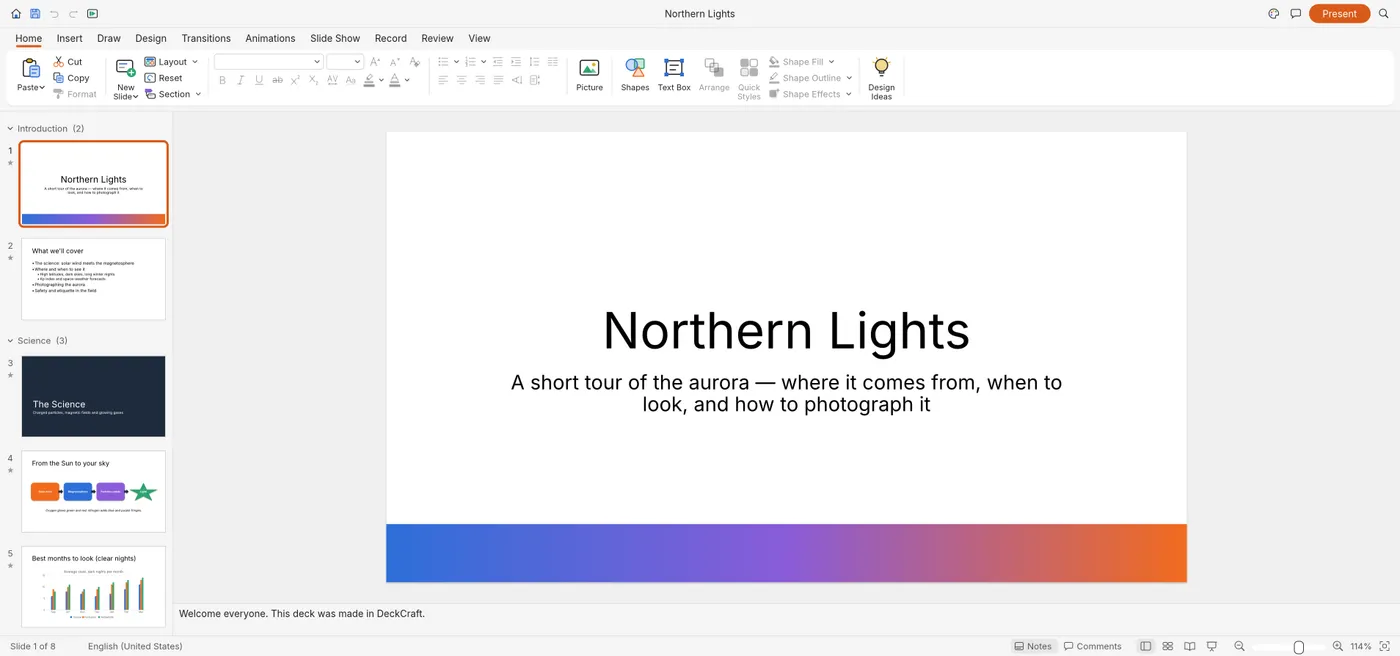Click zoom out magnifier in status bar
Viewport: 1400px width, 656px height.
point(1240,646)
